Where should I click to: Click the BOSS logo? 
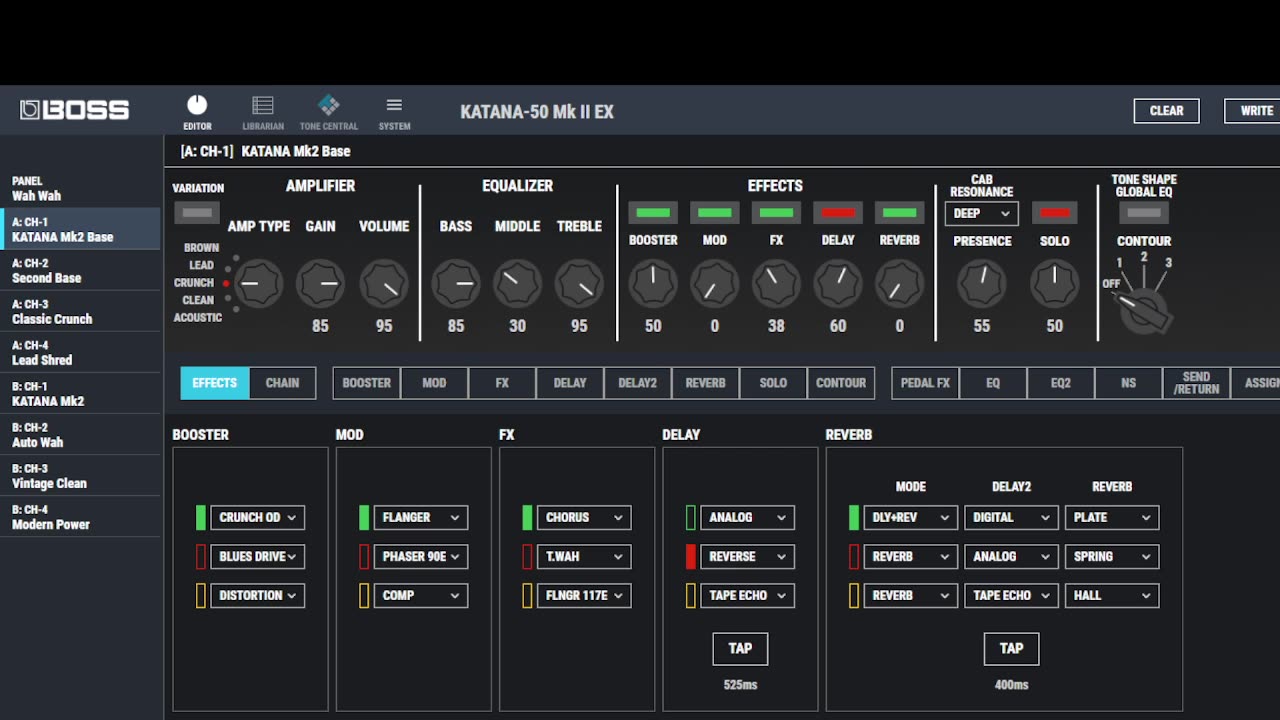click(x=75, y=110)
